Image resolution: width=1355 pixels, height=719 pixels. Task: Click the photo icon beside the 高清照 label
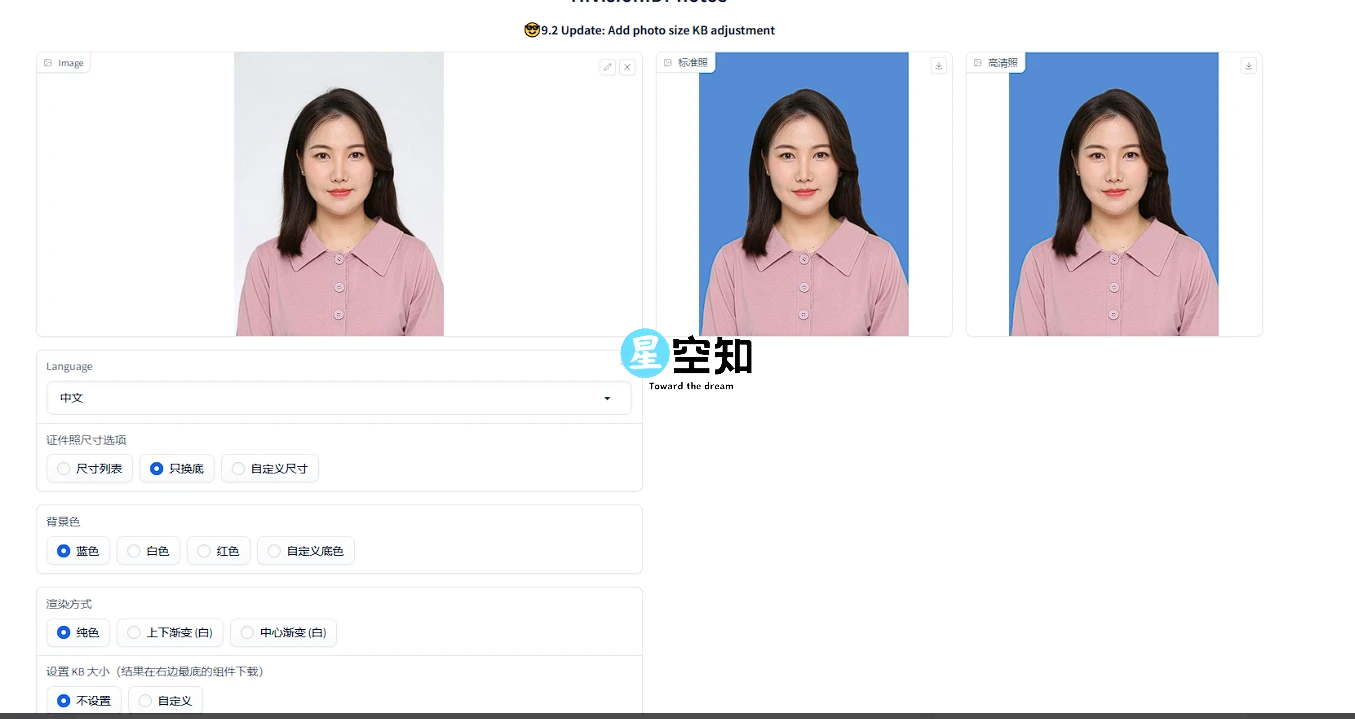[977, 61]
